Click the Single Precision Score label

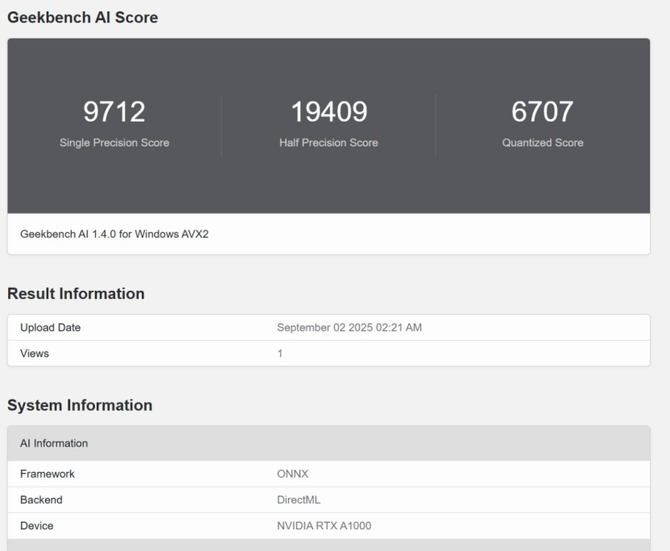point(114,143)
